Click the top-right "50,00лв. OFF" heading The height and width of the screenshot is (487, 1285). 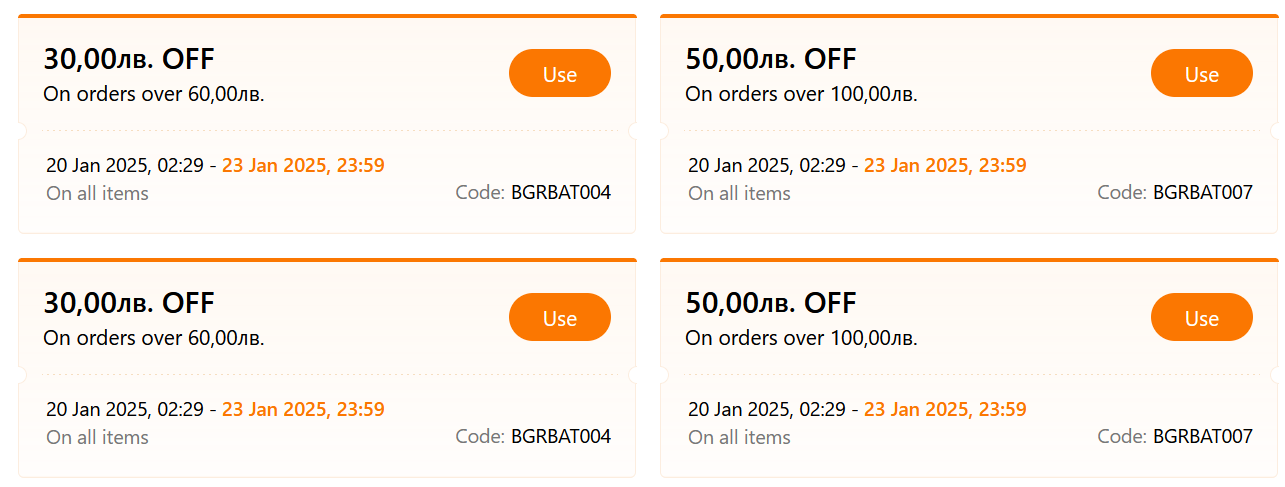[771, 60]
